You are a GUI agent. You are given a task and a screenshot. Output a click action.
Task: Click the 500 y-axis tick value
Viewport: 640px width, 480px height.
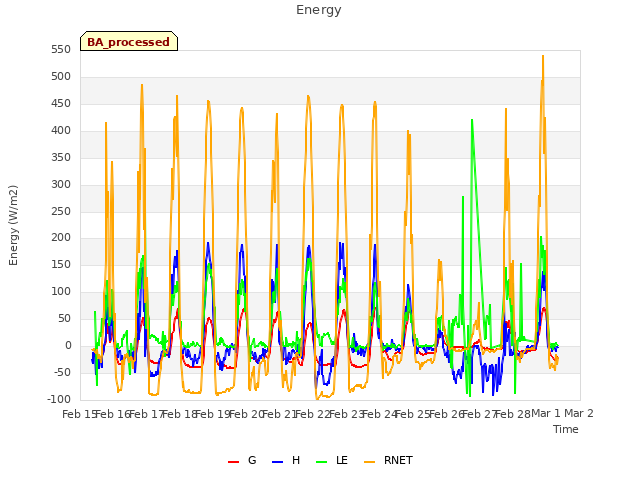click(x=61, y=77)
